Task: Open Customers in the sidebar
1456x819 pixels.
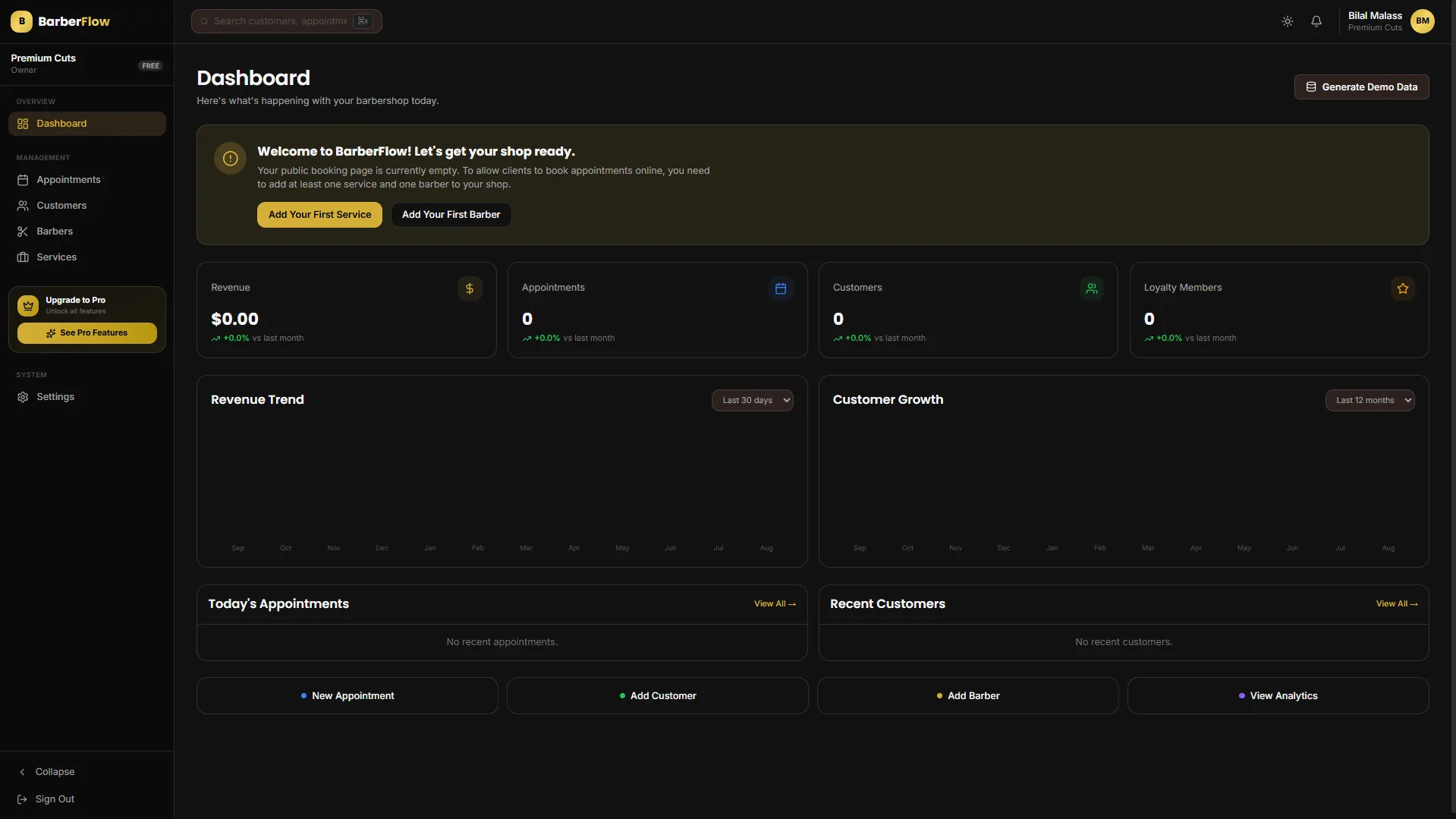Action: coord(86,206)
